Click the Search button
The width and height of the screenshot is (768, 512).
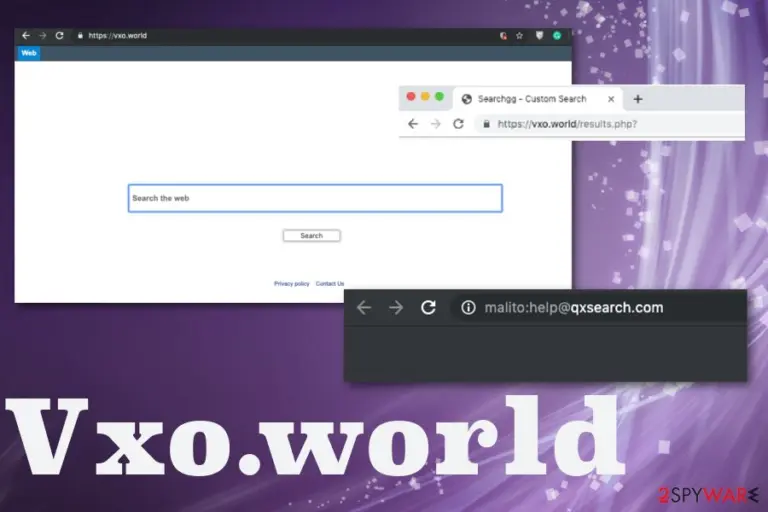(x=312, y=236)
